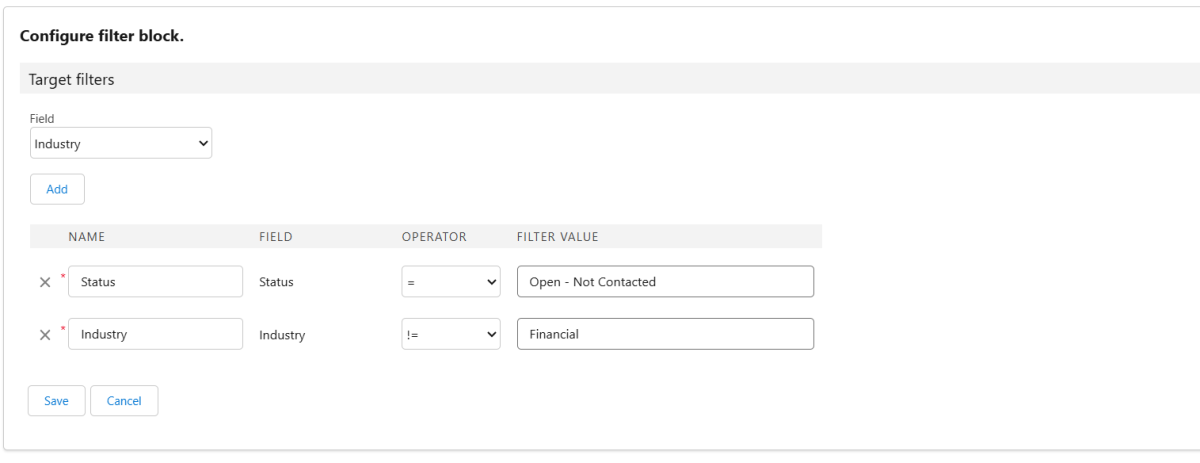Click the Target filters section header
This screenshot has height=463, width=1200.
[72, 79]
